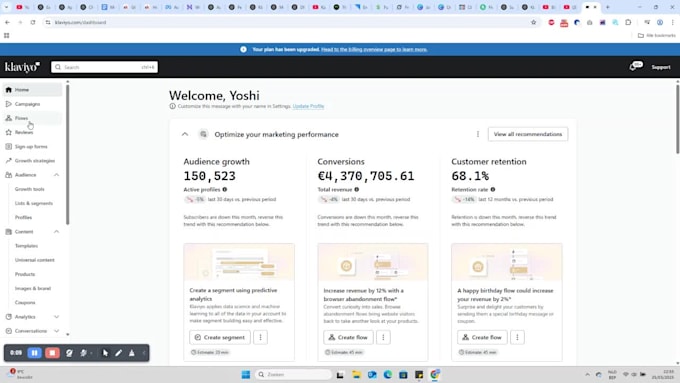Viewport: 680px width, 383px height.
Task: Open the apps grid in bookmarks bar
Action: (7, 36)
